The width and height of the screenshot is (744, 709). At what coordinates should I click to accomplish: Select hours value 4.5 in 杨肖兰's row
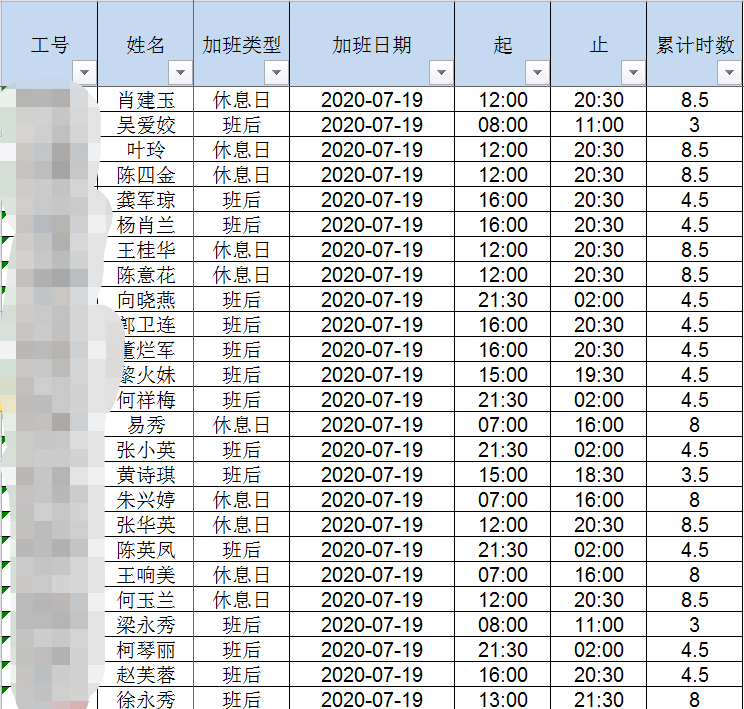tap(695, 225)
